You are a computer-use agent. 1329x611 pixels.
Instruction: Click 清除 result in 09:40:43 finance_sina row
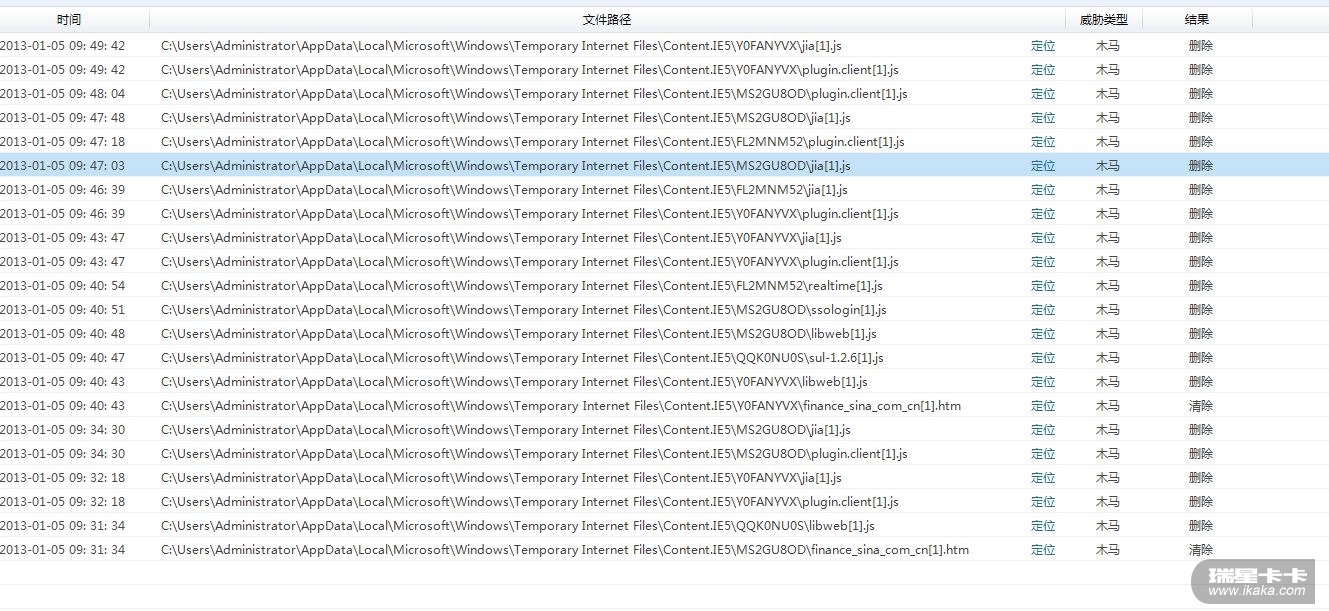(1201, 406)
